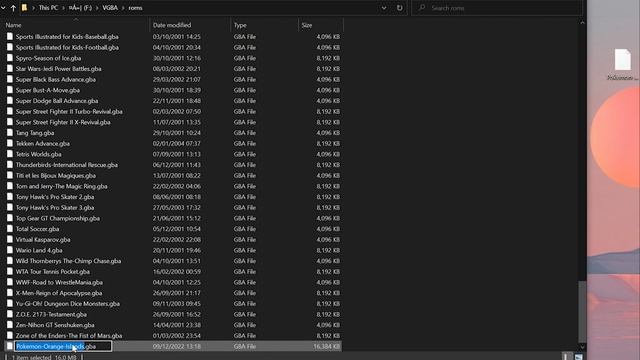Image resolution: width=640 pixels, height=360 pixels.
Task: Refresh the roms folder view
Action: [400, 8]
